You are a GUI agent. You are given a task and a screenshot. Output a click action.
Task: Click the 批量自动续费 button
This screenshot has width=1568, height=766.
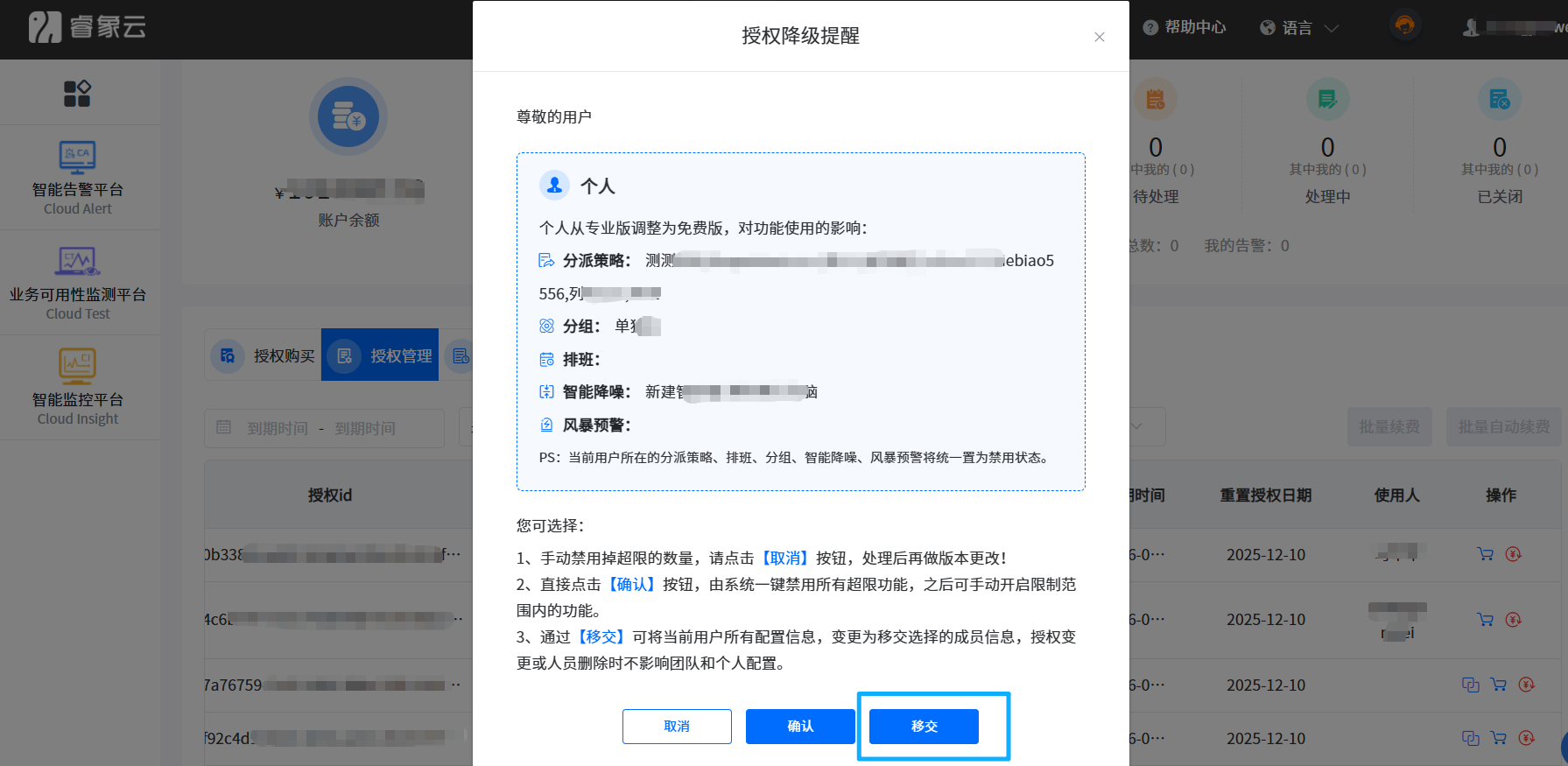point(1503,427)
